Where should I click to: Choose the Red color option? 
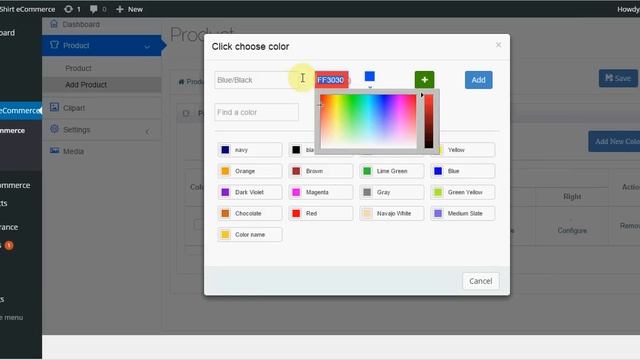pos(320,213)
